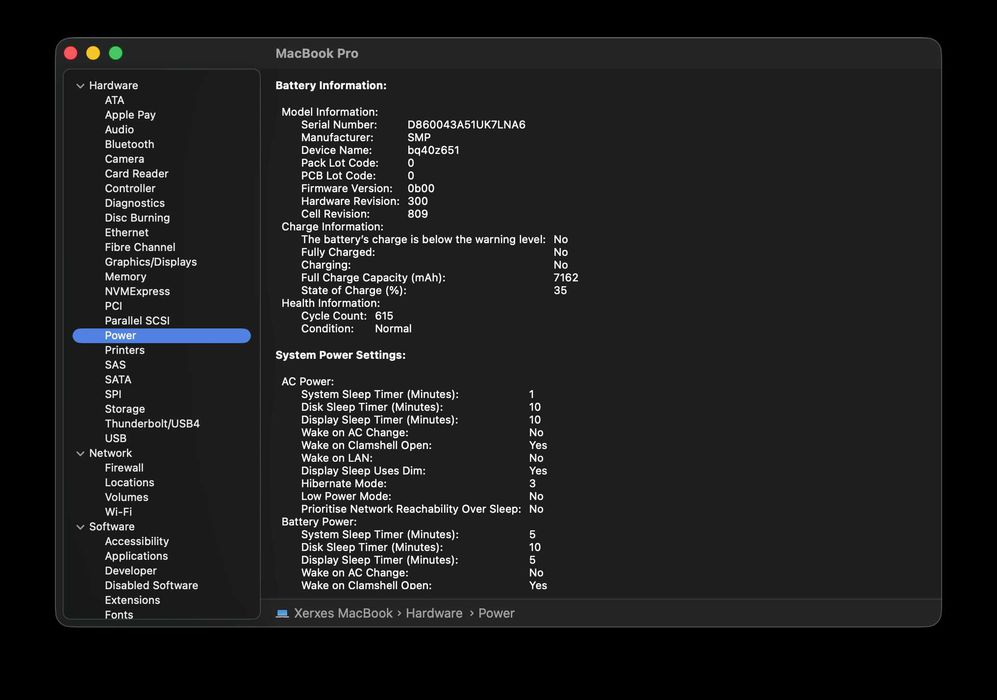Viewport: 997px width, 700px height.
Task: Open the Controller entry
Action: click(130, 188)
